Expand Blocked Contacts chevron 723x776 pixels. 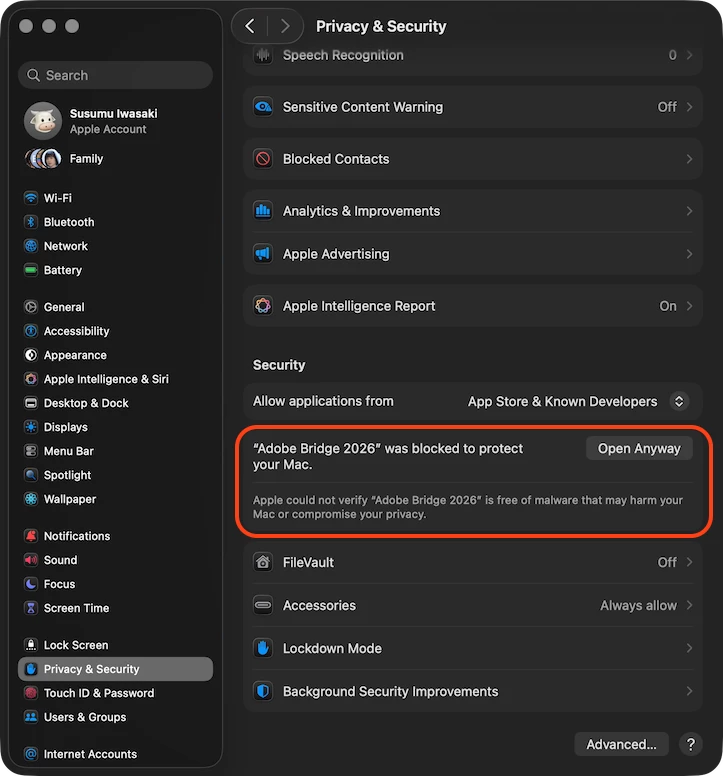[x=689, y=159]
